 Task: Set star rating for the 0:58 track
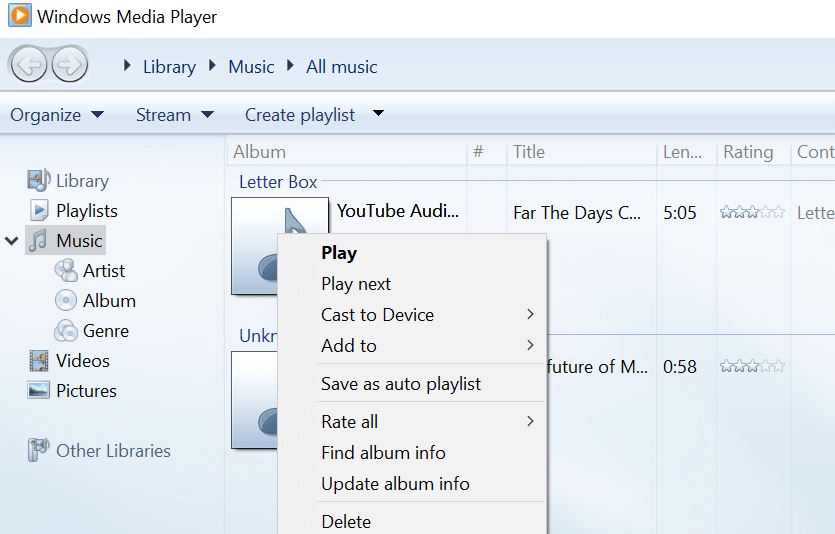click(752, 366)
